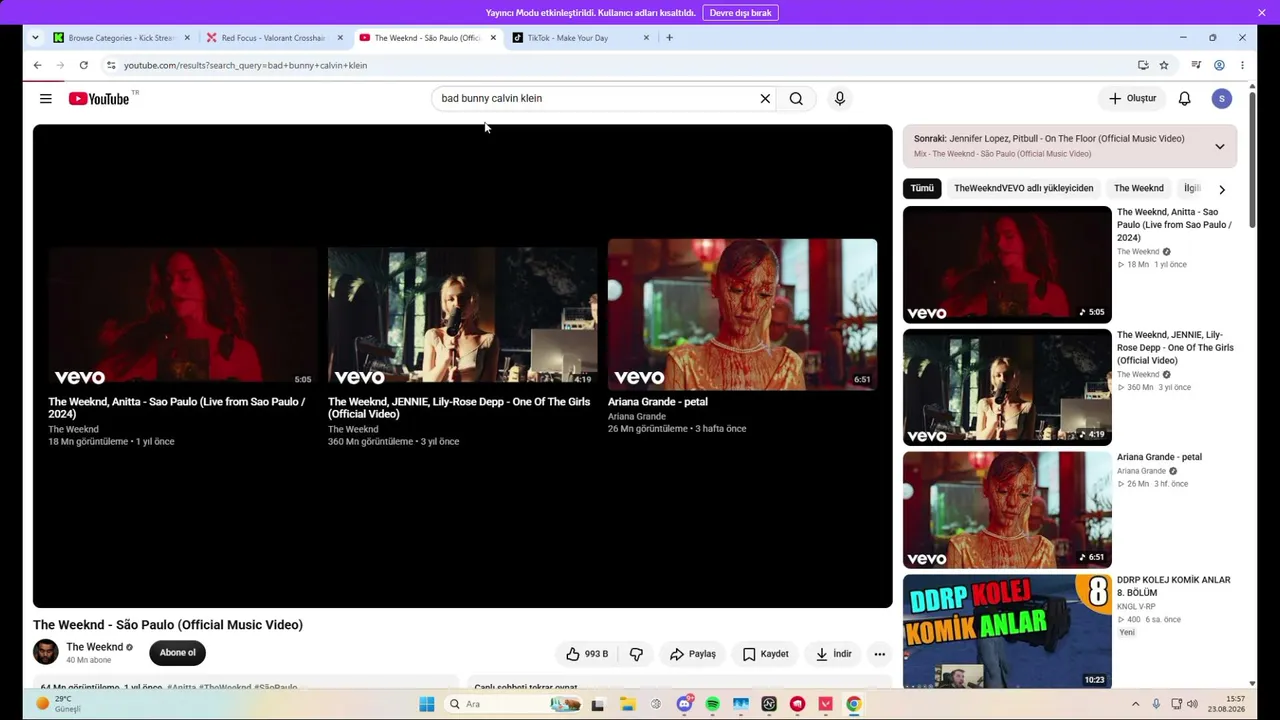Open Chrome's three-dot menu
Image resolution: width=1280 pixels, height=720 pixels.
tap(1242, 65)
